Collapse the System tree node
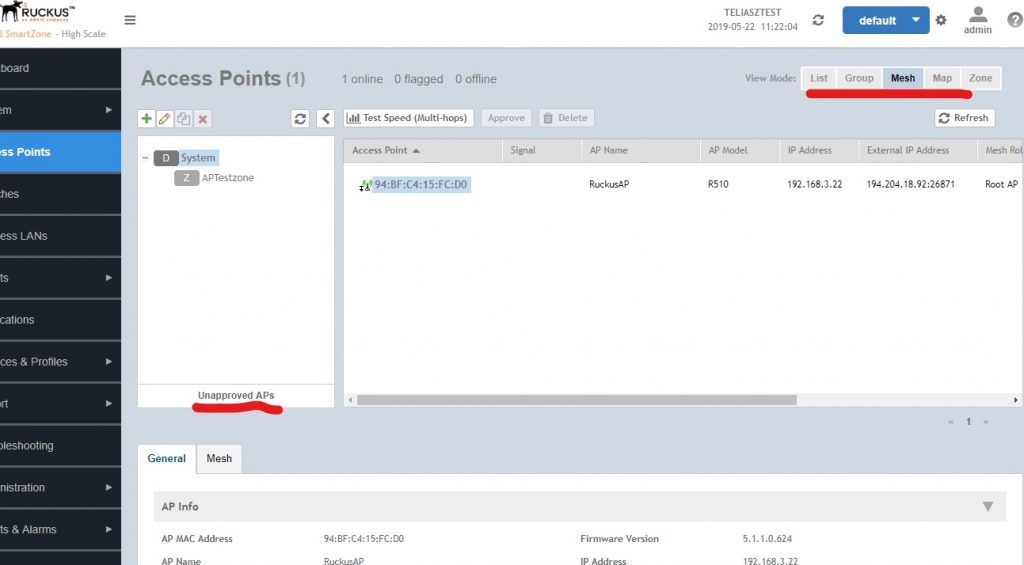Viewport: 1024px width, 565px height. click(146, 158)
